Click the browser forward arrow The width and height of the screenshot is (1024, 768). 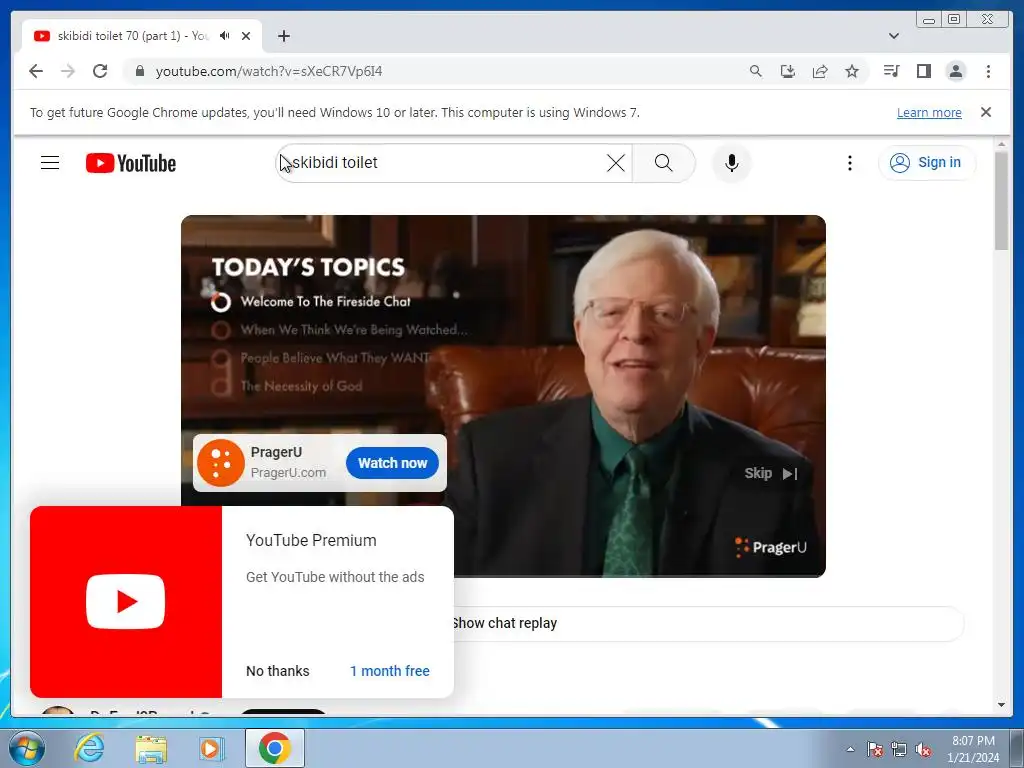(68, 71)
